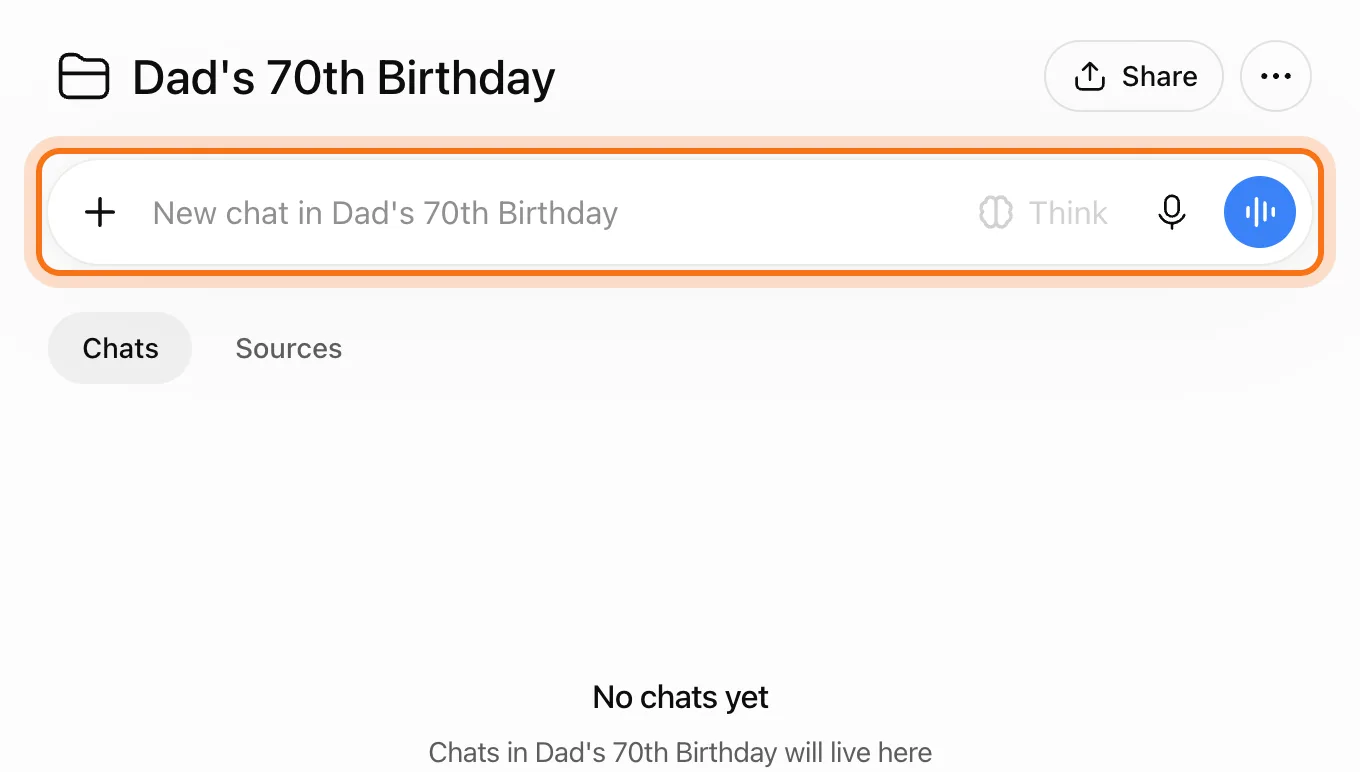Click the placeholder text in the chat composer

pyautogui.click(x=385, y=213)
